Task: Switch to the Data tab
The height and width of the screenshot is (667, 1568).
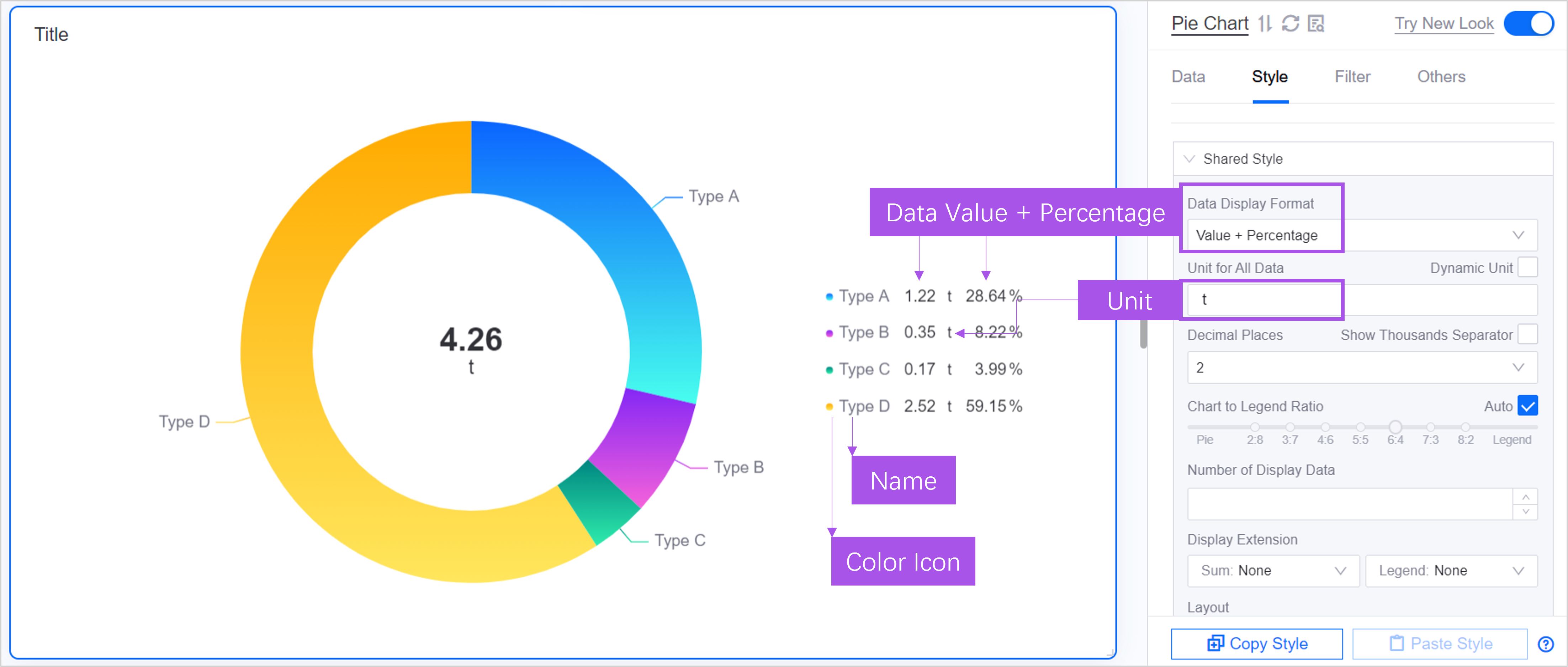Action: 1188,77
